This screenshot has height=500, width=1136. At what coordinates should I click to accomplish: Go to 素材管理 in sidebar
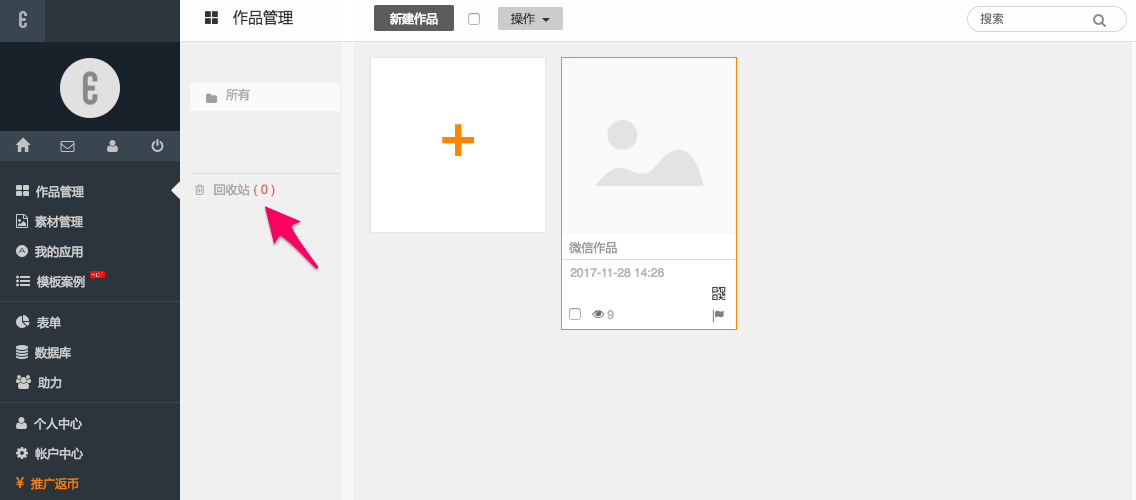coord(58,222)
